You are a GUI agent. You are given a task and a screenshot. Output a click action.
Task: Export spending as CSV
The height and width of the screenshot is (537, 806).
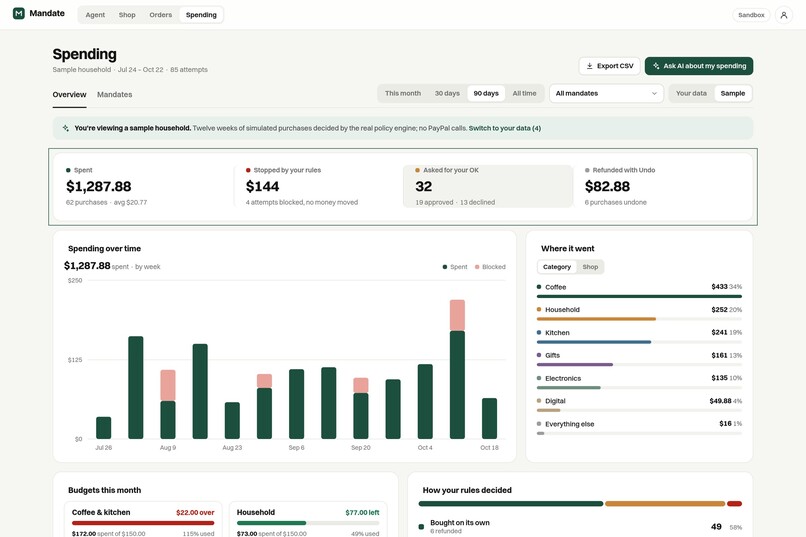pos(610,66)
